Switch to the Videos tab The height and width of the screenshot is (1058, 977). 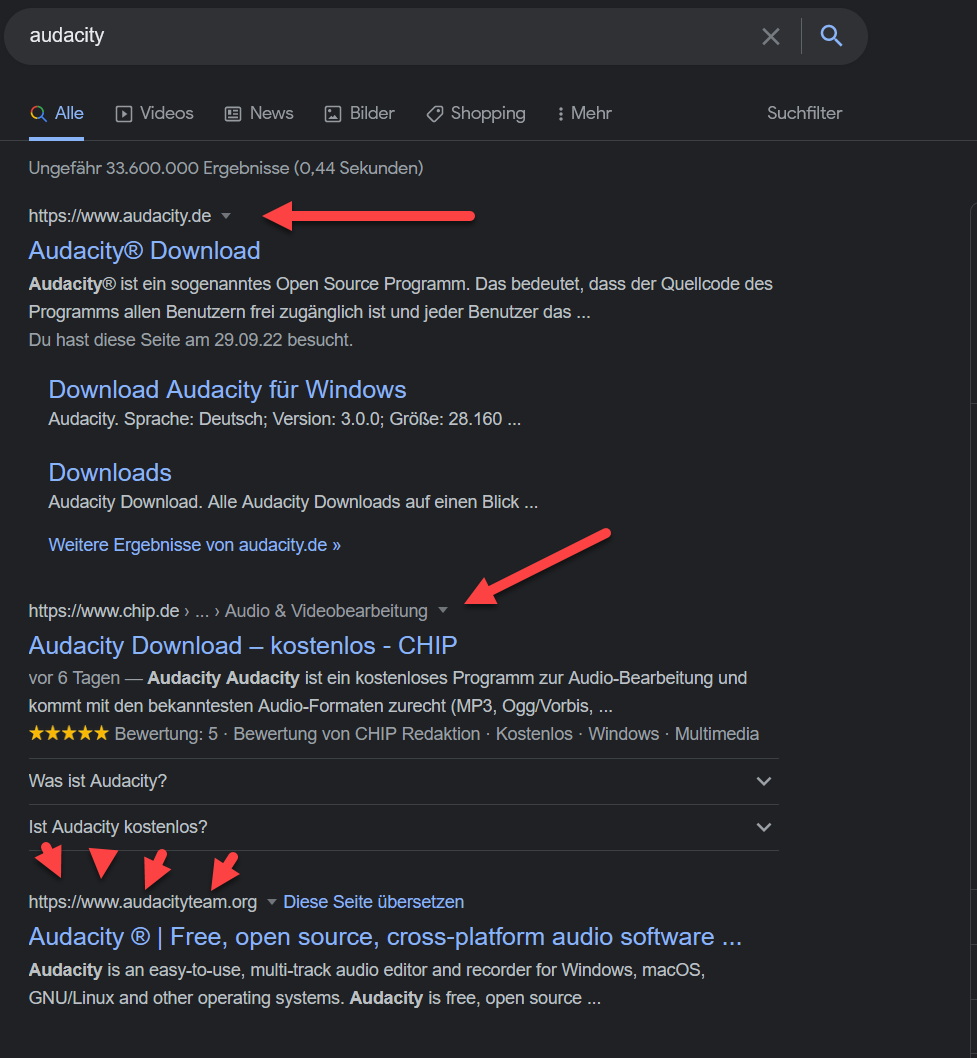pyautogui.click(x=155, y=113)
